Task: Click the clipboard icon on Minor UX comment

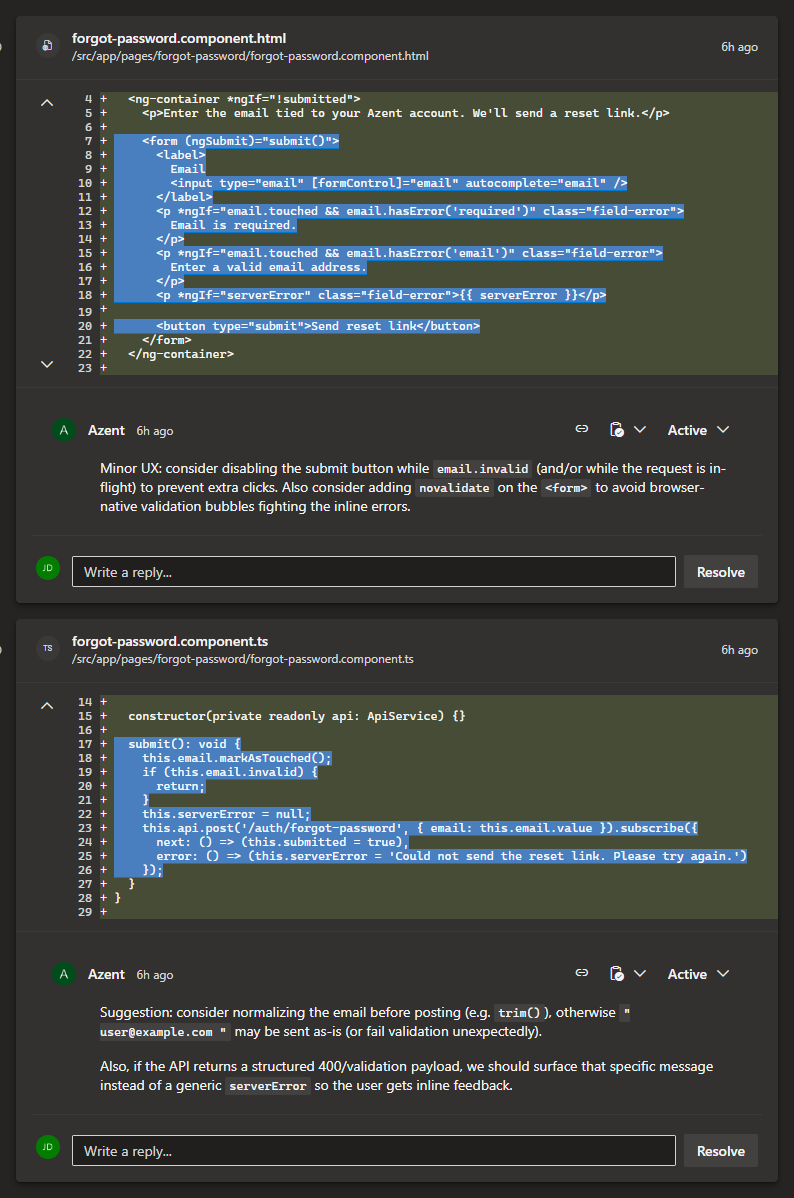Action: click(x=617, y=429)
